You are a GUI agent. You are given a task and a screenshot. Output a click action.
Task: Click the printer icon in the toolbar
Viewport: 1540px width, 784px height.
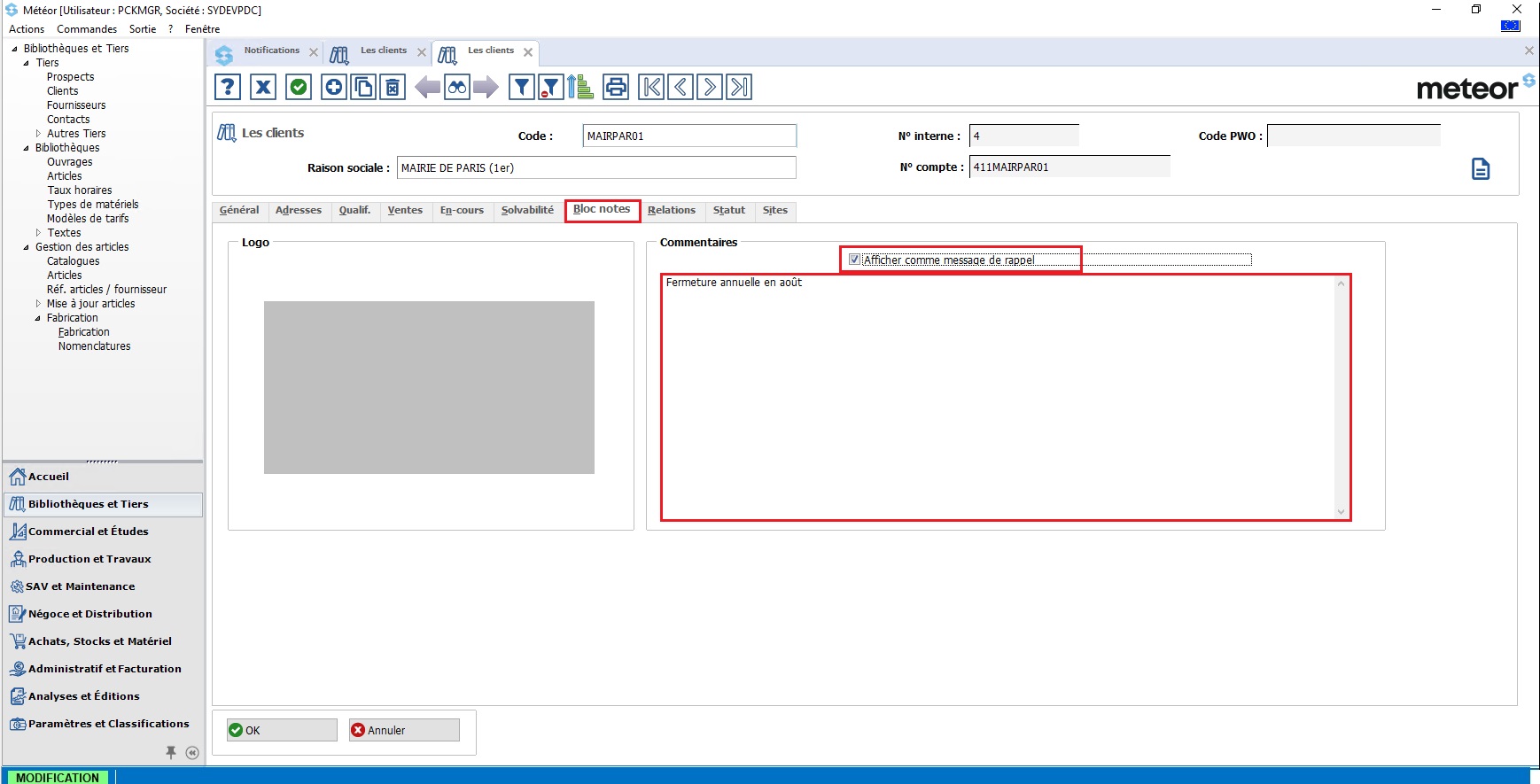click(615, 87)
